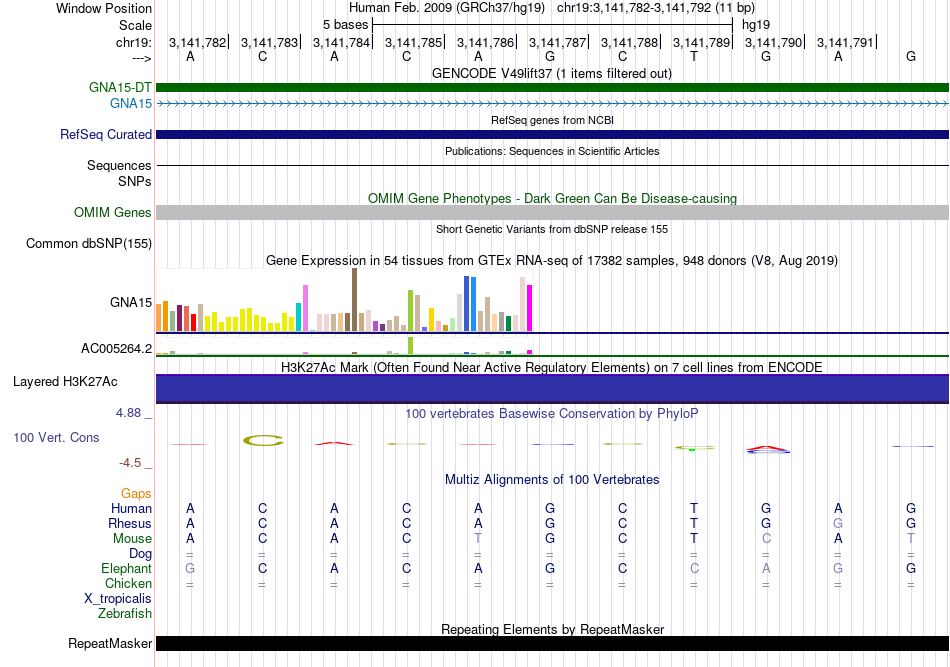
Task: Select the RepeatMasker track label
Action: (x=110, y=643)
